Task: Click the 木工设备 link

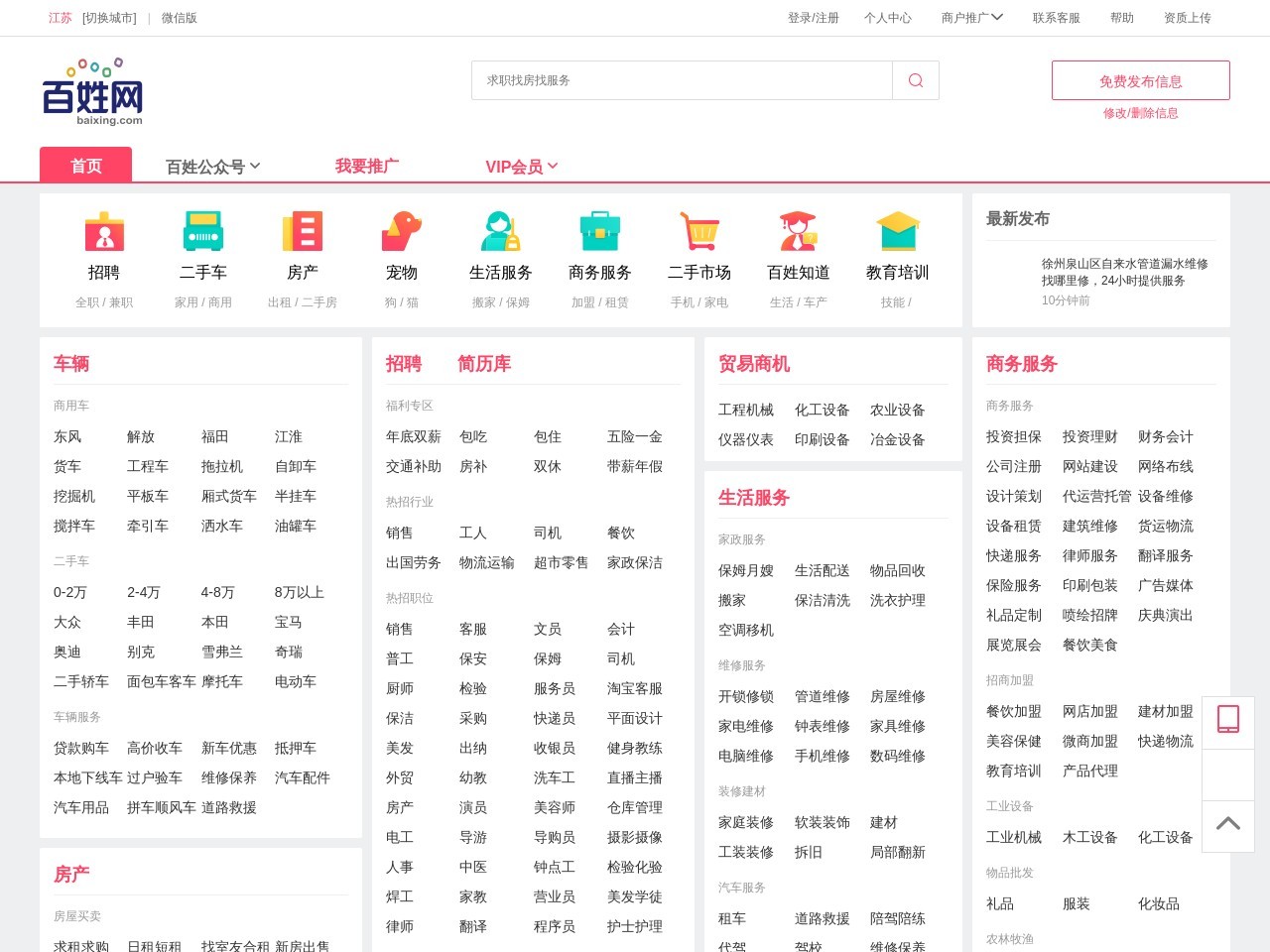Action: [1090, 837]
